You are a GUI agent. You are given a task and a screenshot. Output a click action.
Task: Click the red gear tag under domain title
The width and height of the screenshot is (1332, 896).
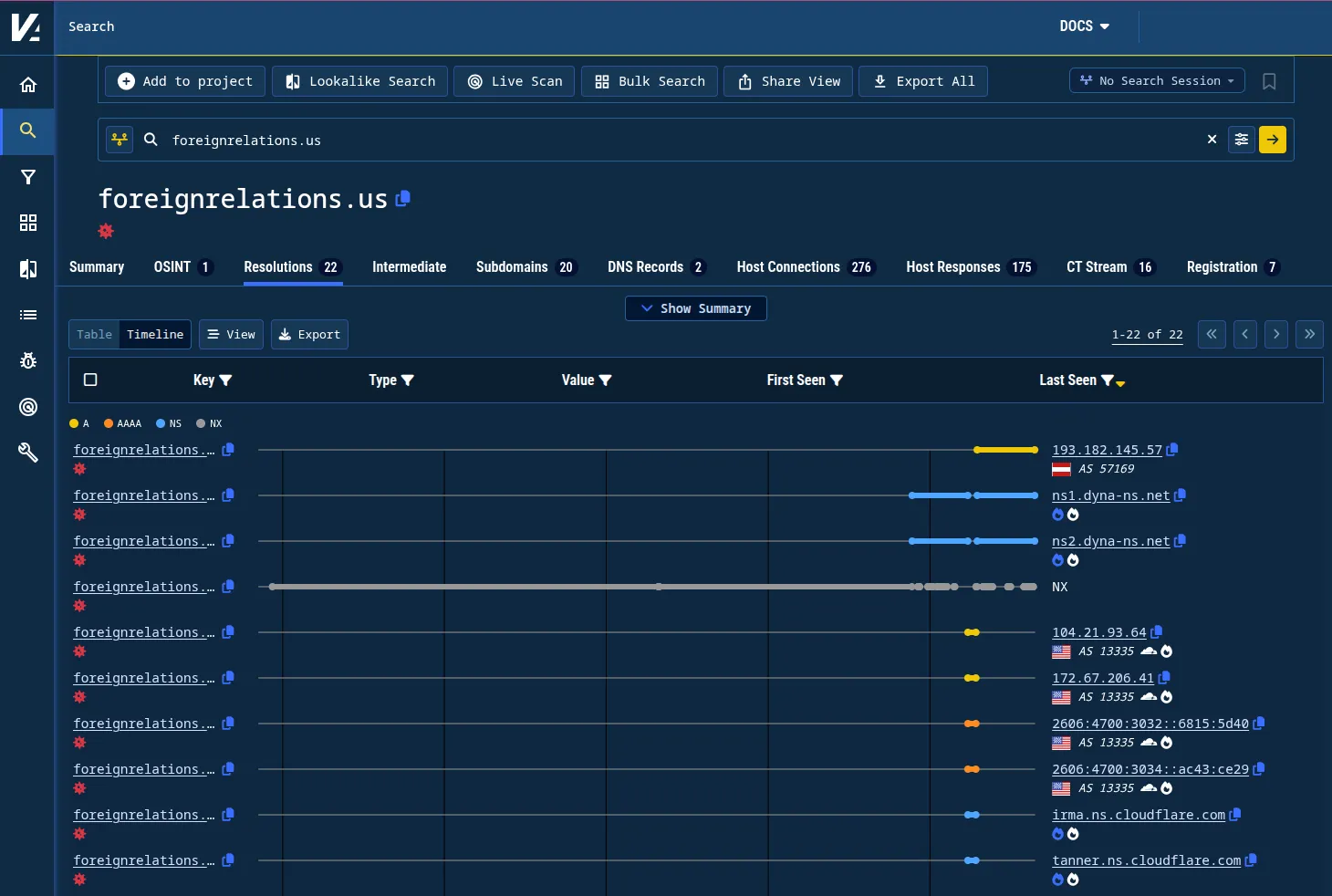tap(106, 231)
